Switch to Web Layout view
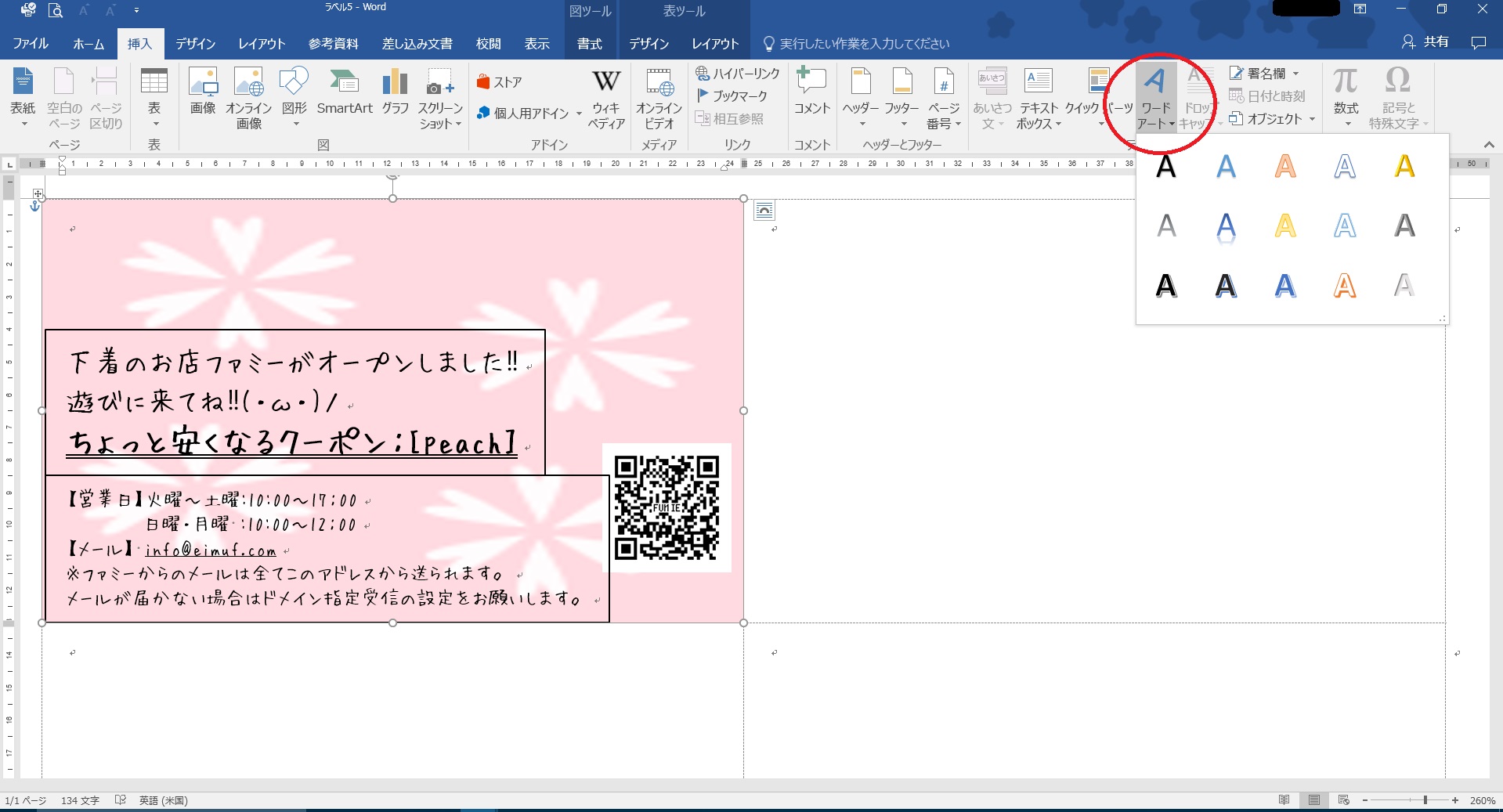The width and height of the screenshot is (1503, 812). [1344, 800]
